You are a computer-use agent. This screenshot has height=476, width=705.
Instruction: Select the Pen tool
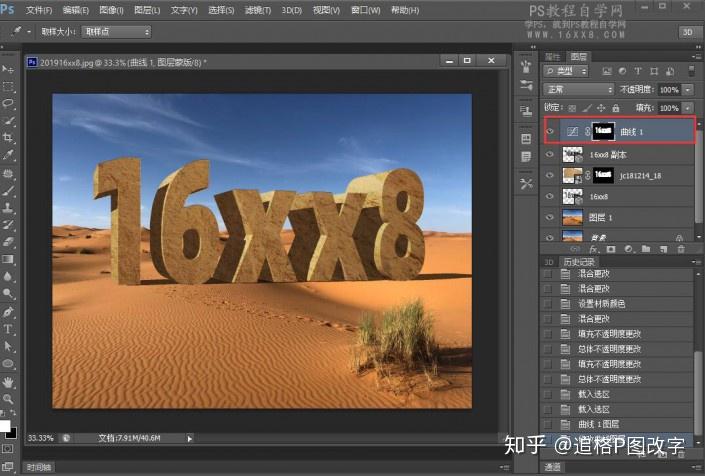(8, 311)
